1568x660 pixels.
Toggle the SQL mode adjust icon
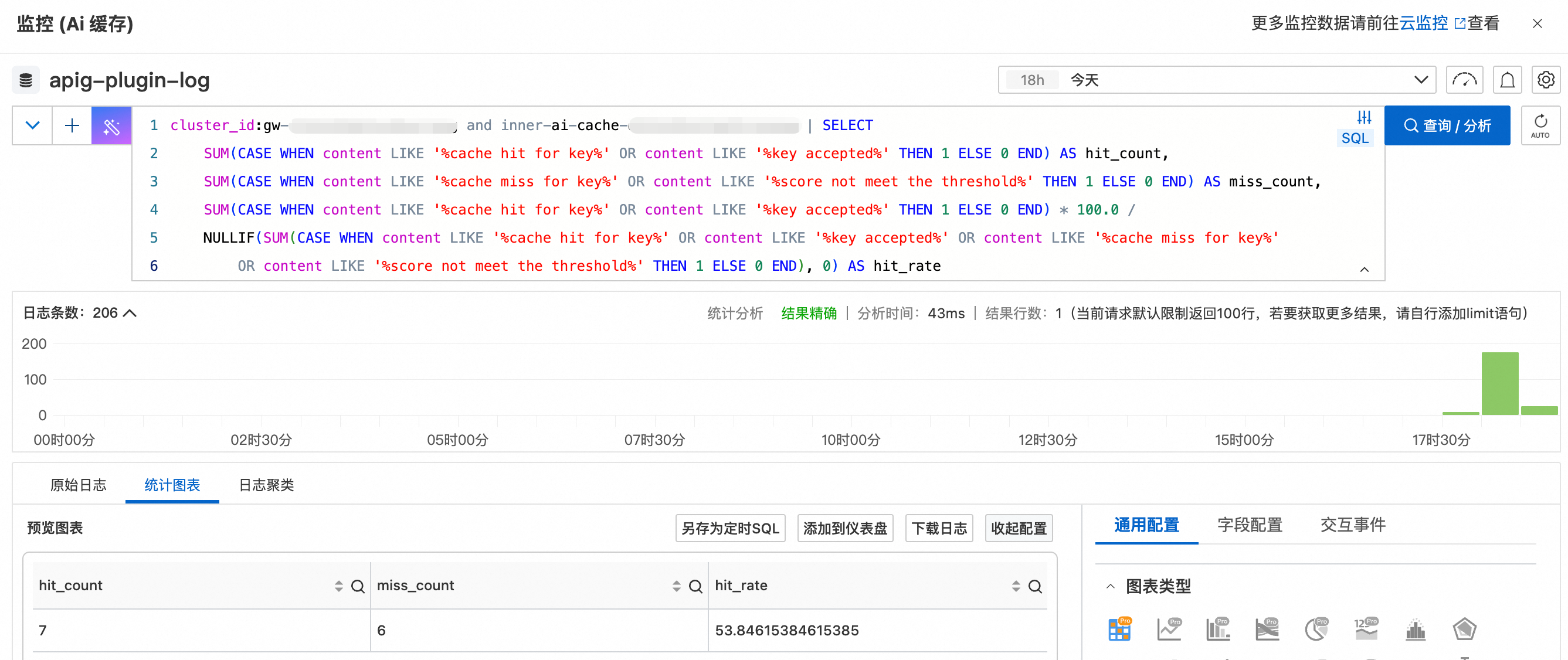[1364, 117]
